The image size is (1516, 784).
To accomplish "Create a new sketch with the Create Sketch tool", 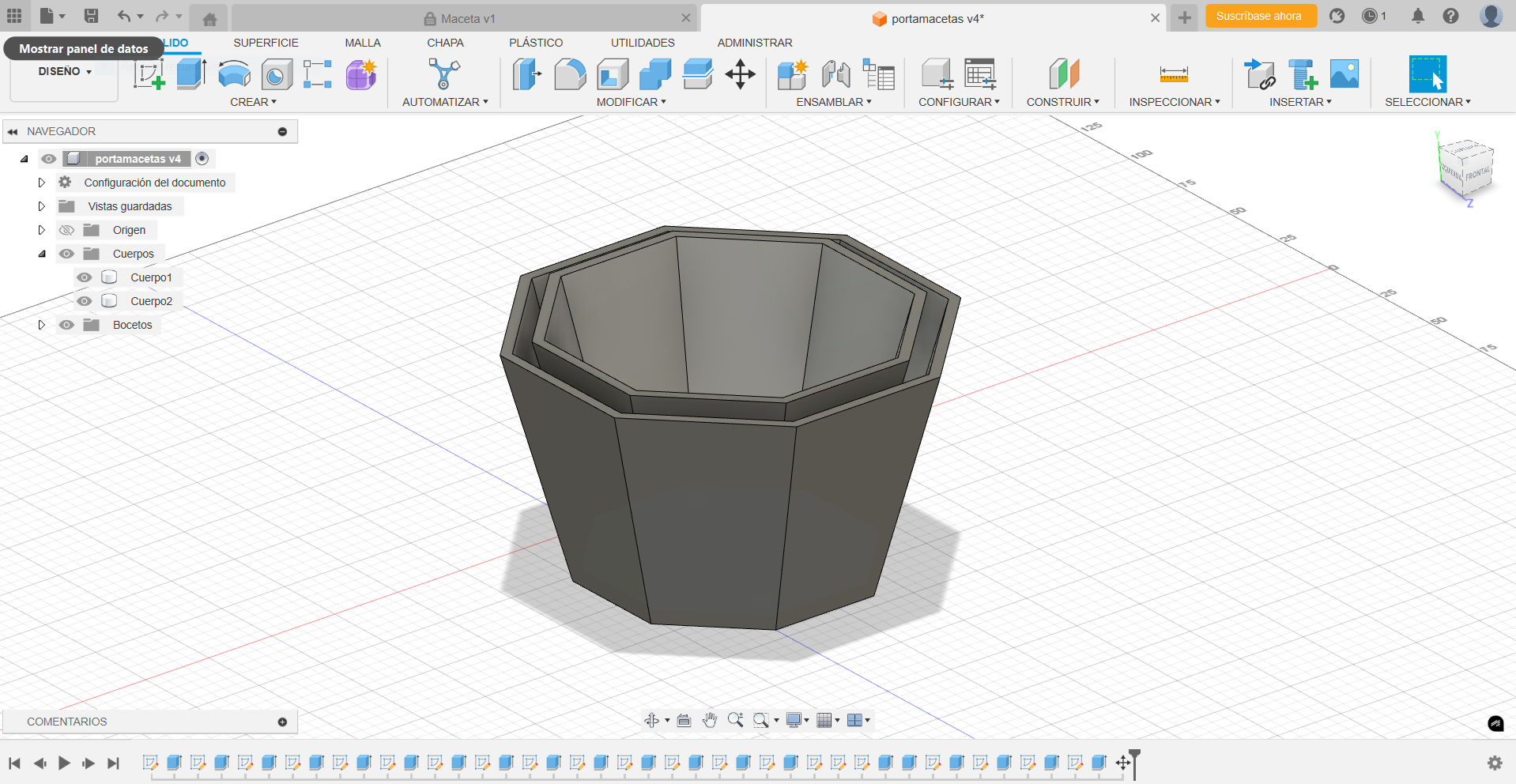I will [149, 74].
